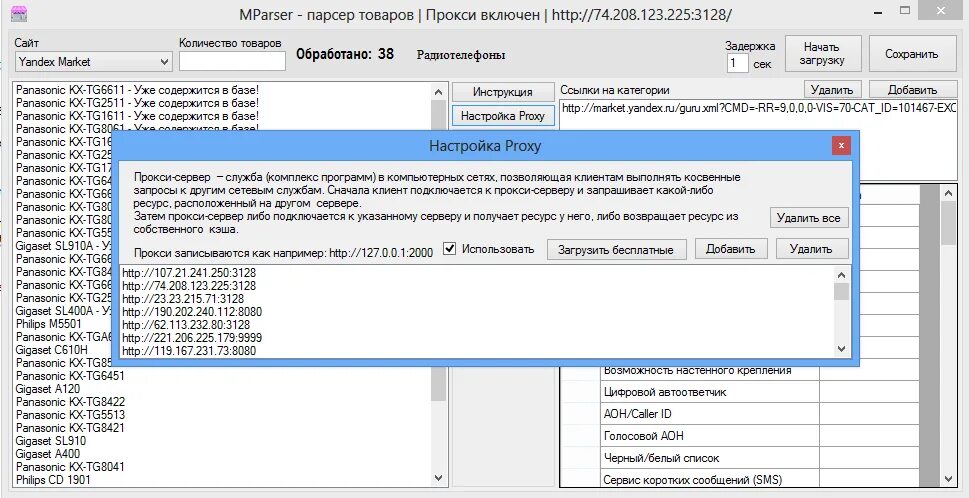Click the Удалить все button

[809, 218]
